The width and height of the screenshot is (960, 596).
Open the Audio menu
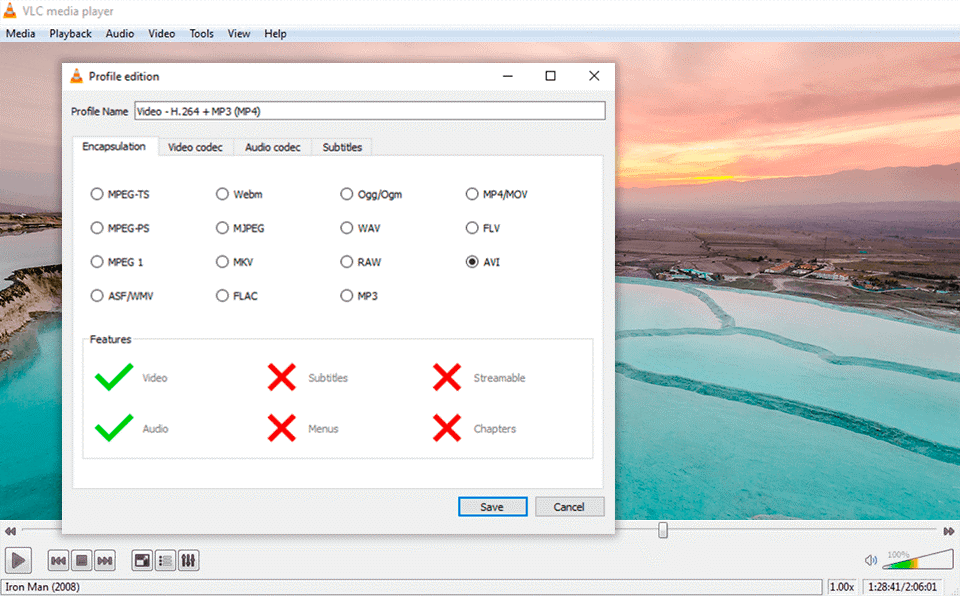119,34
